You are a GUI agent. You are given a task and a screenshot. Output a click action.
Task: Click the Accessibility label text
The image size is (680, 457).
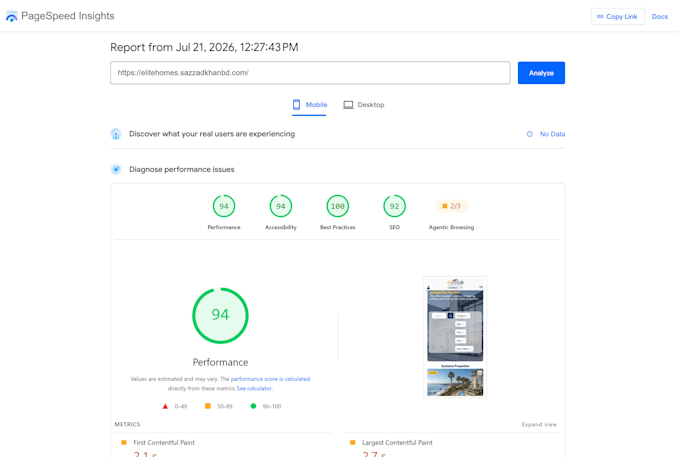pos(281,227)
